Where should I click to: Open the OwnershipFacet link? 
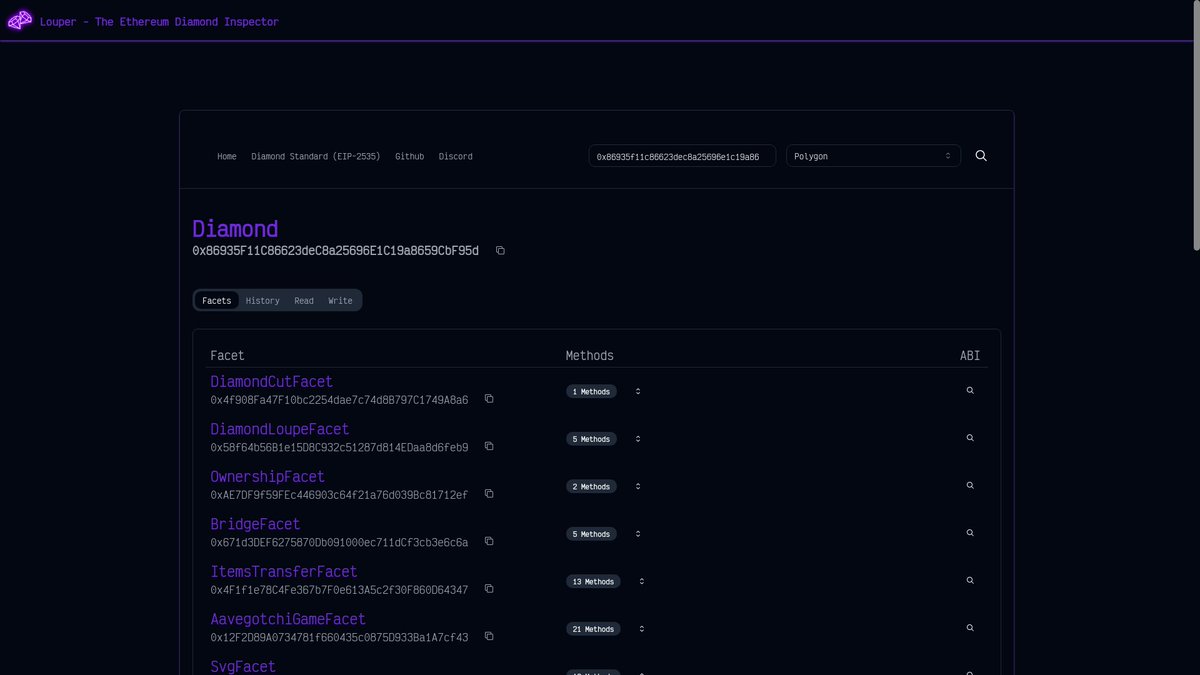click(267, 477)
